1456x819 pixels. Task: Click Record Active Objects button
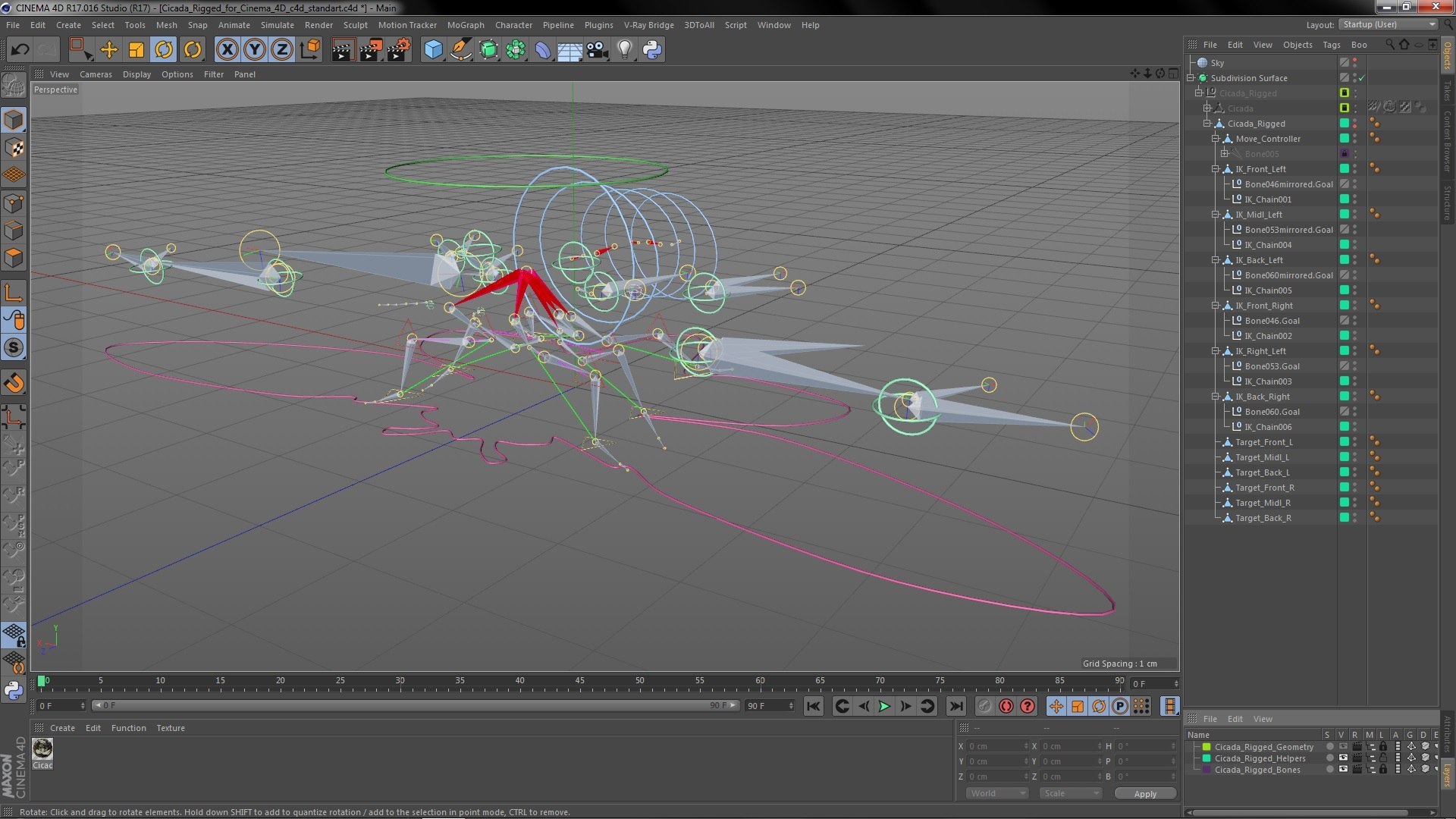click(984, 706)
